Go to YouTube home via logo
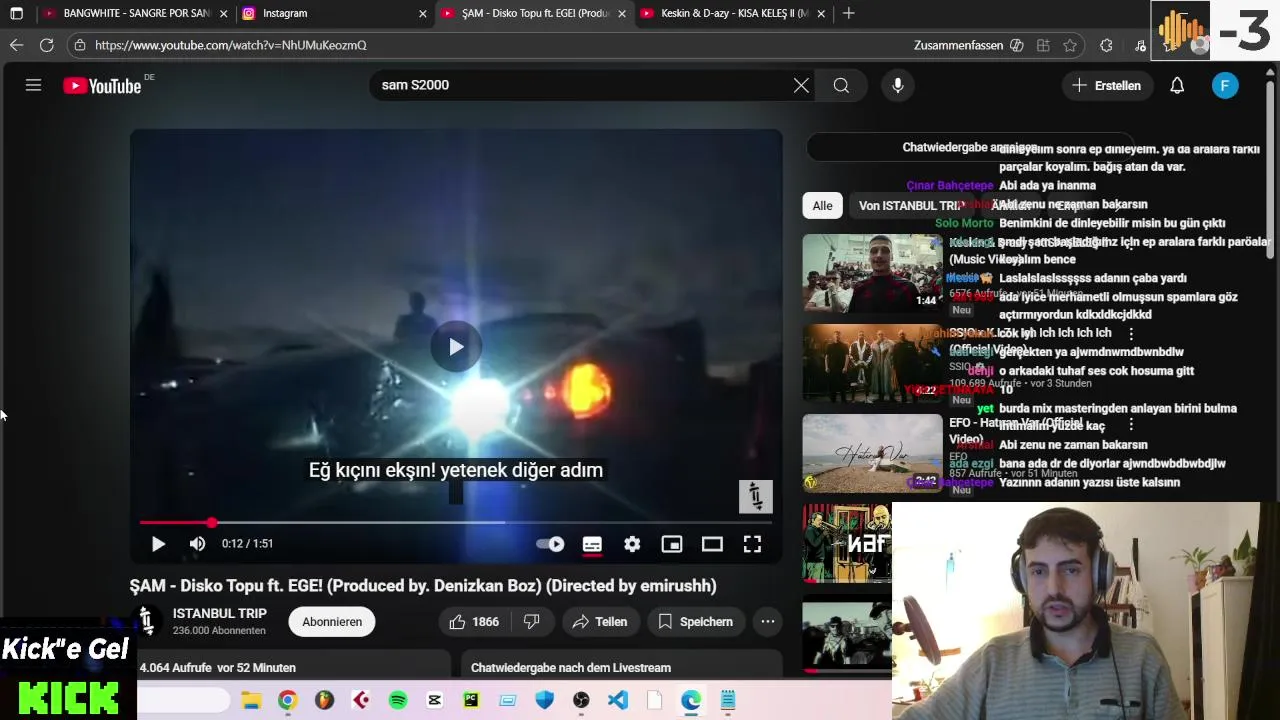The image size is (1280, 720). point(102,86)
